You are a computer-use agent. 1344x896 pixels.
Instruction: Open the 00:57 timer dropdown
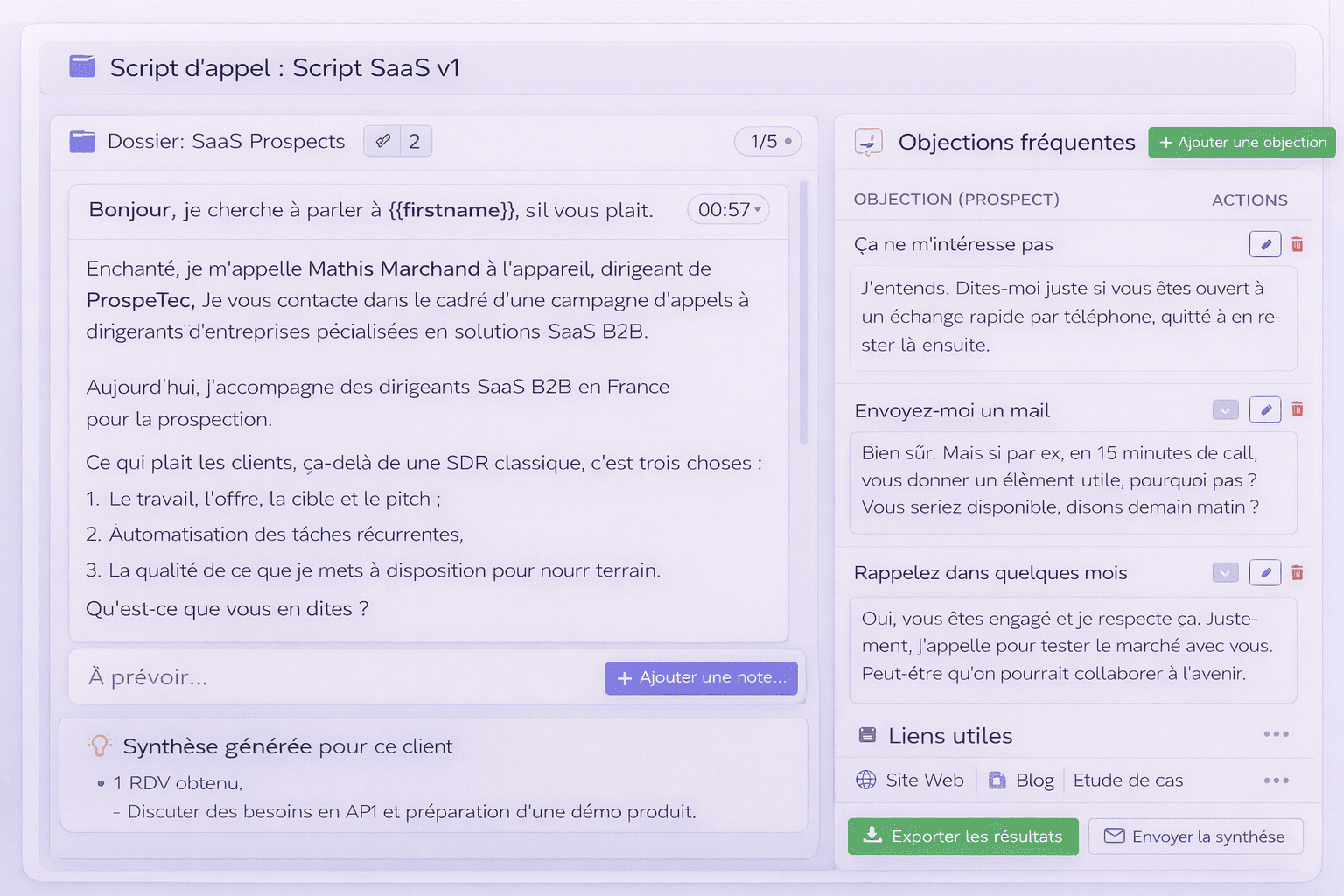point(728,209)
